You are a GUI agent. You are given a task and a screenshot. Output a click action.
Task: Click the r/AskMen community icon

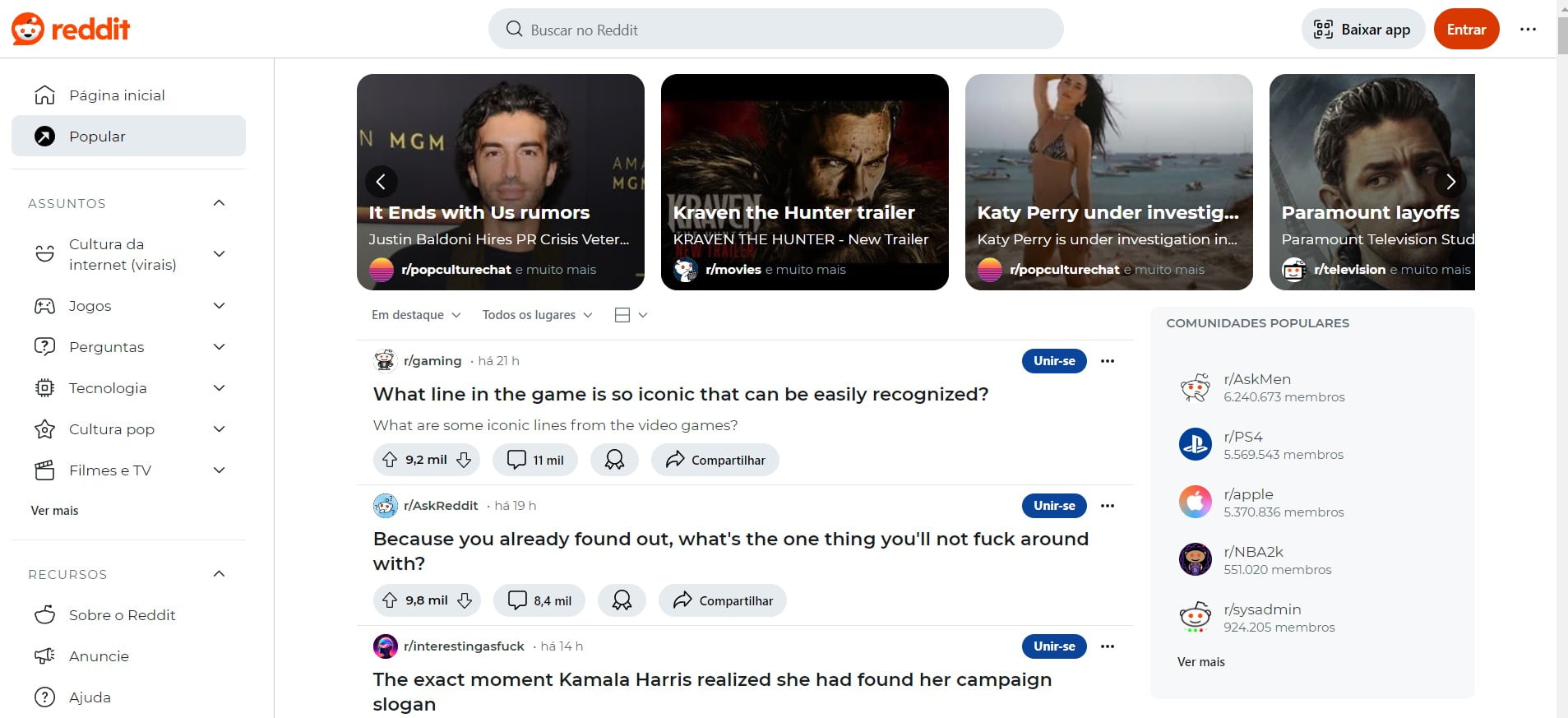1195,387
